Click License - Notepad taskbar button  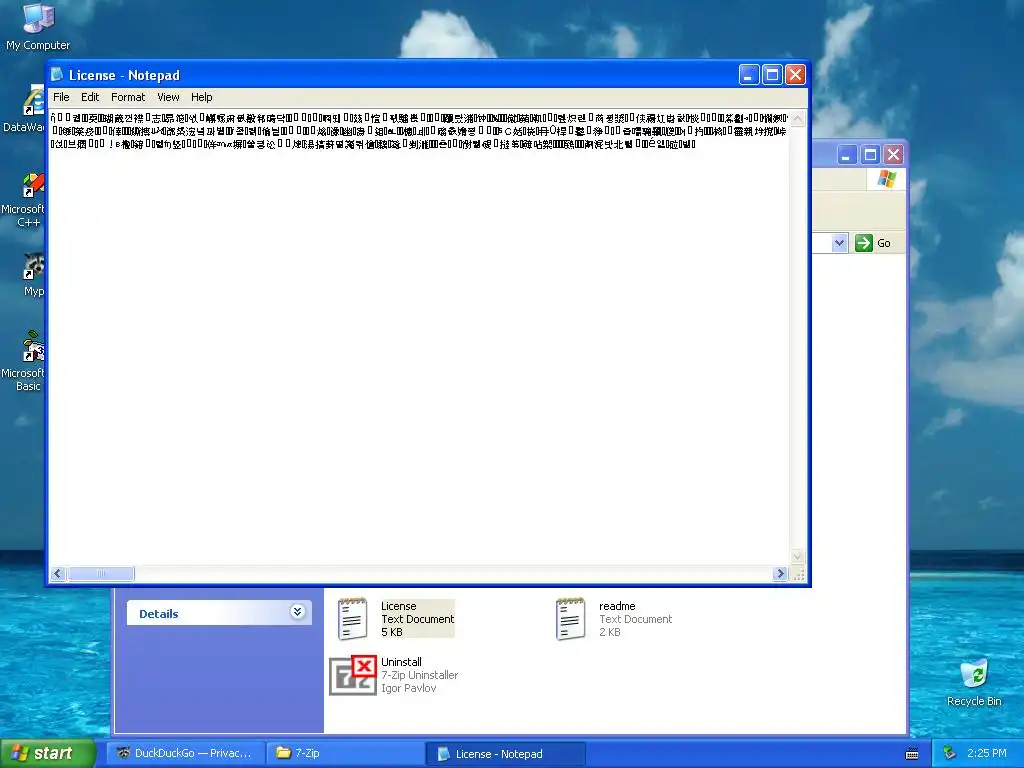click(x=504, y=754)
